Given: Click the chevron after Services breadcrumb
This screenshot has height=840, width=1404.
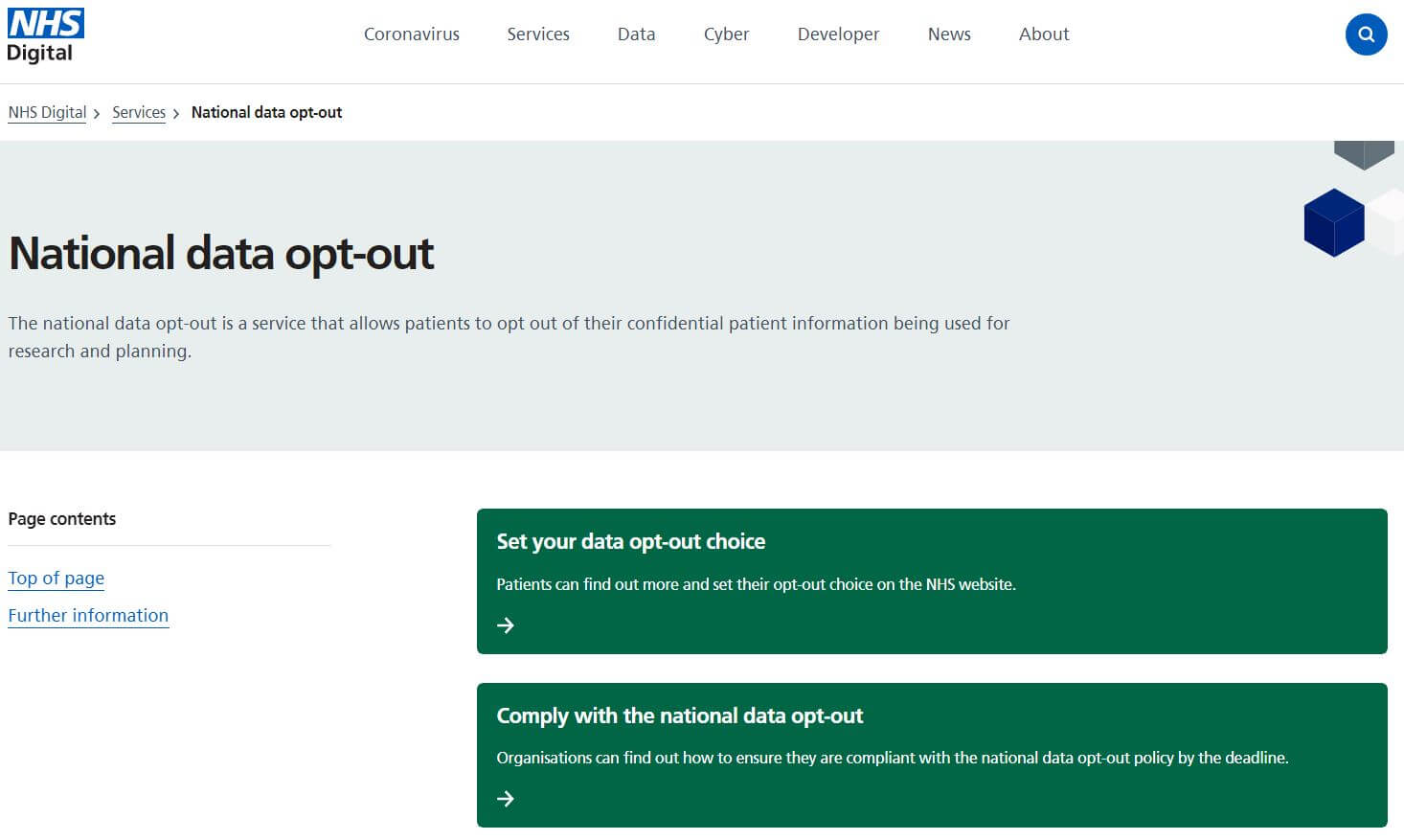Looking at the screenshot, I should pos(176,114).
